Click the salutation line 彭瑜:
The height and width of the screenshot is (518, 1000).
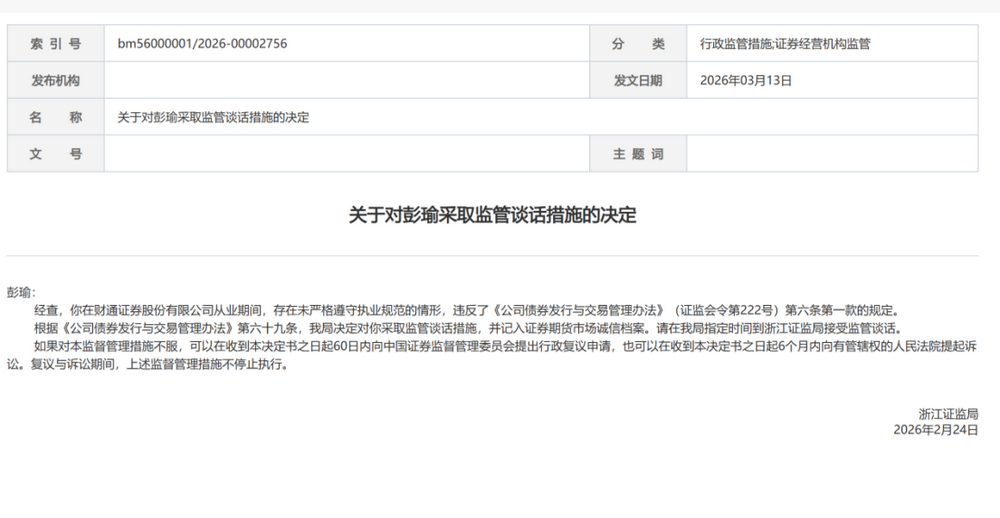coord(21,292)
